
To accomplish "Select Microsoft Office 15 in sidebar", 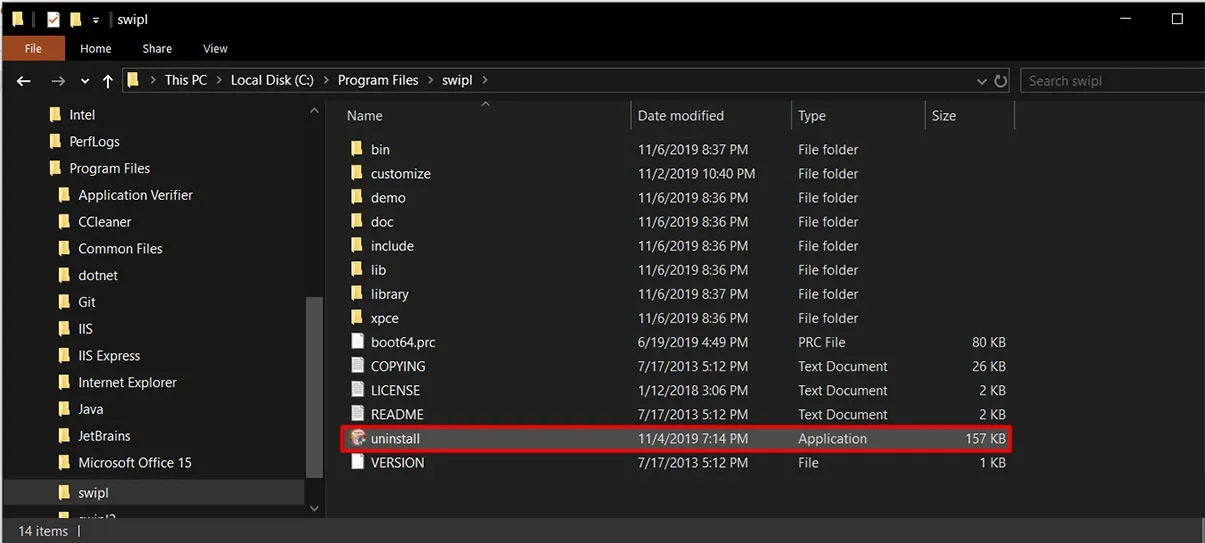I will 135,462.
